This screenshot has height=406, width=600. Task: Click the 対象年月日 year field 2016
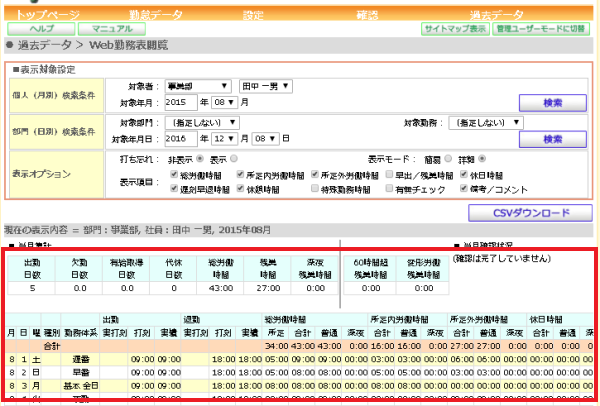(181, 139)
